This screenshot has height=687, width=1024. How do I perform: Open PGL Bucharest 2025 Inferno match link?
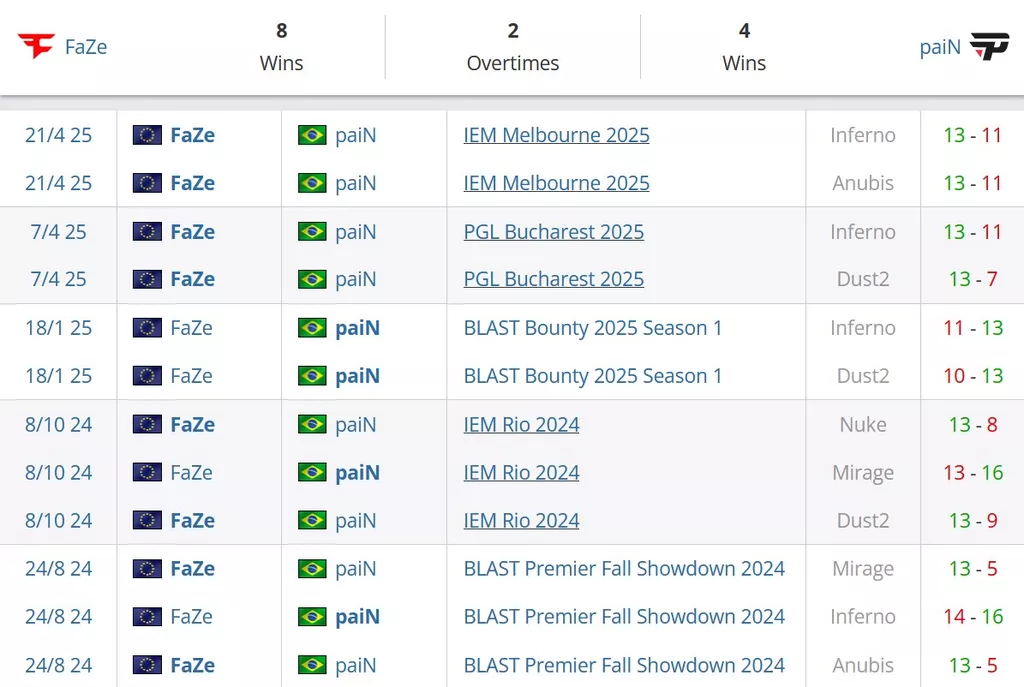554,232
